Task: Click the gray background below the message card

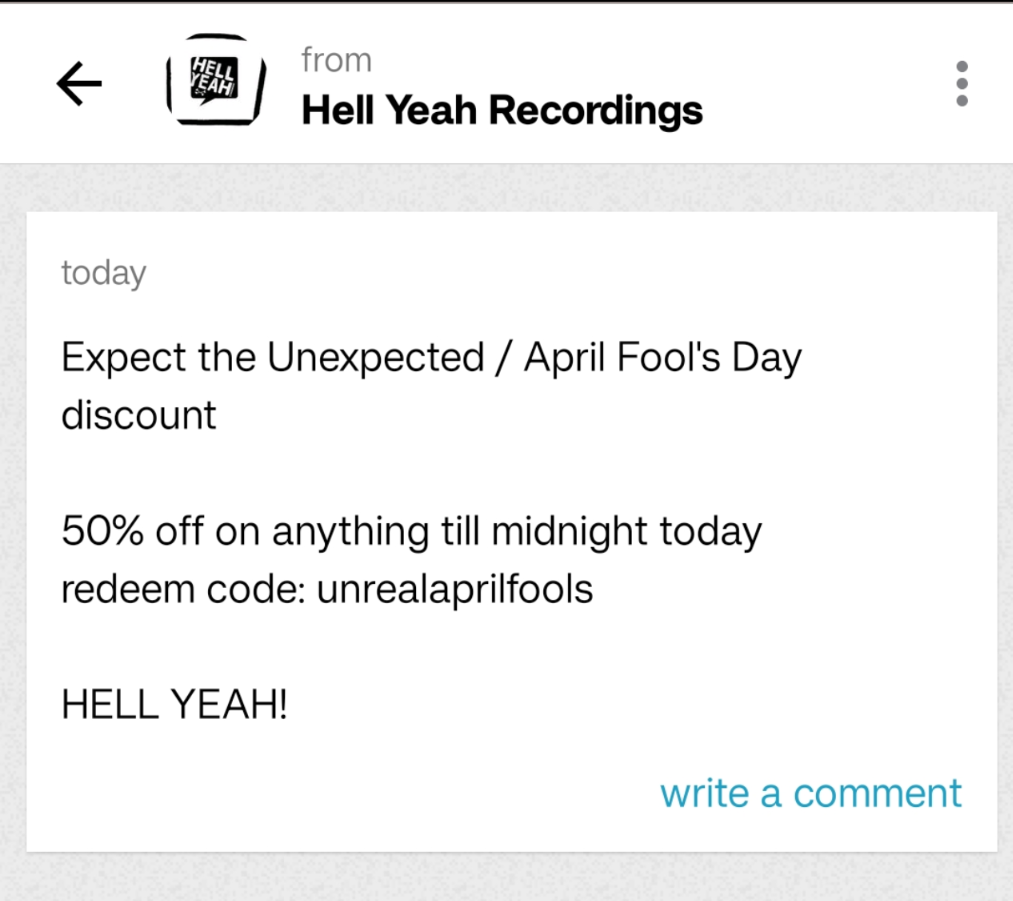Action: [x=506, y=878]
